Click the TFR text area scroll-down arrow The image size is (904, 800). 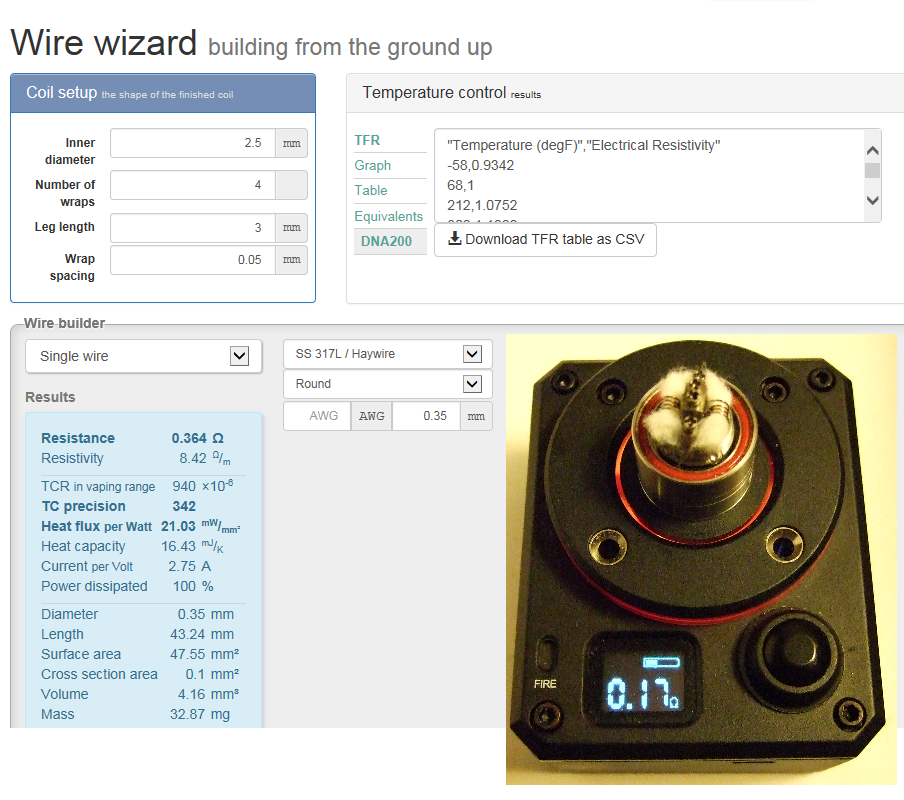coord(872,200)
